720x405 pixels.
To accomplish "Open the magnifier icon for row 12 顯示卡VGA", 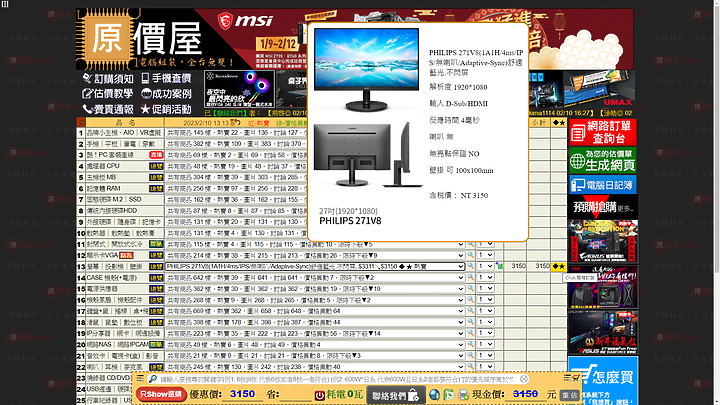I will pos(470,255).
